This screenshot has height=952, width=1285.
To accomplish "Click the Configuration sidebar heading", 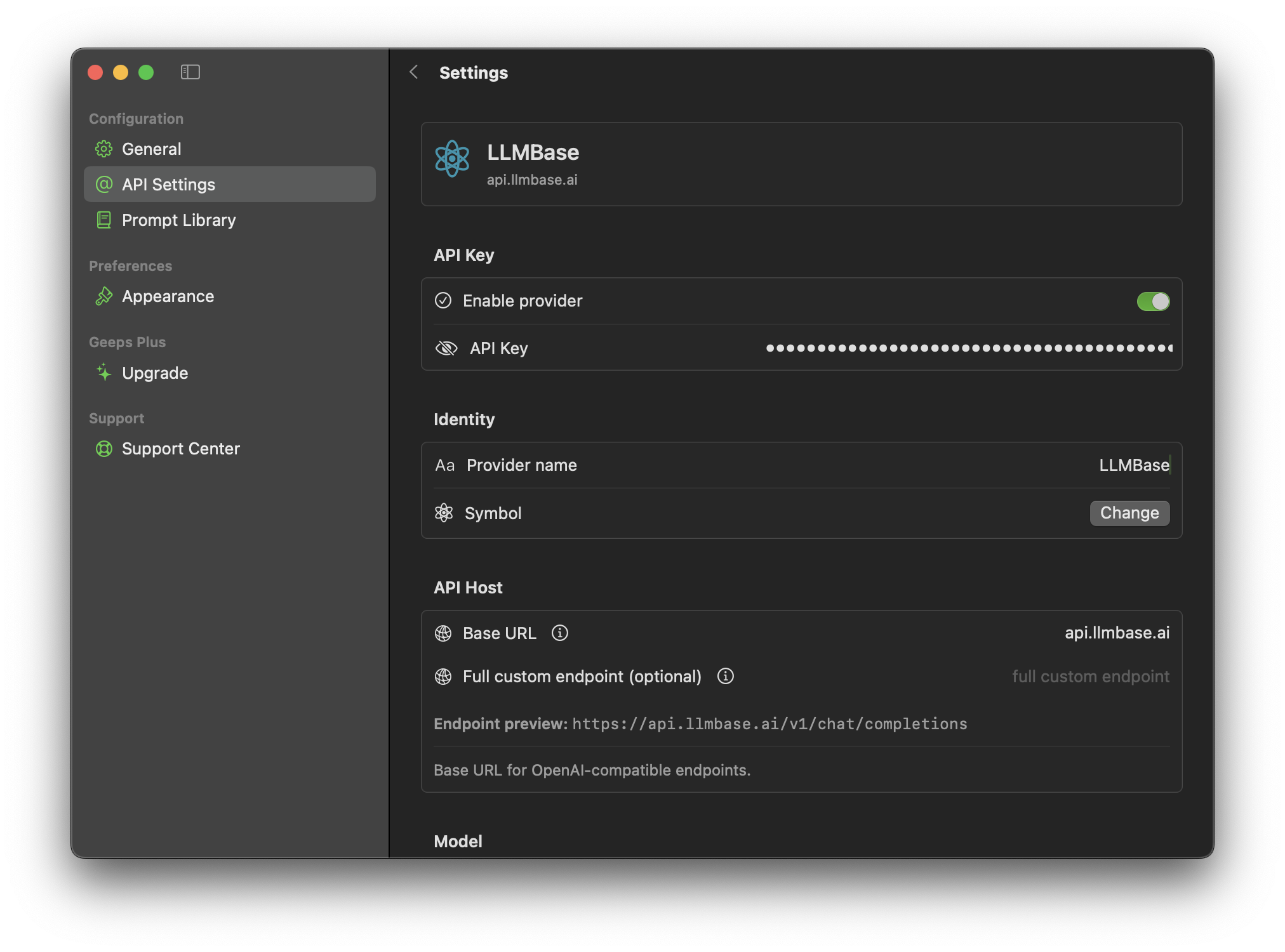I will click(136, 119).
